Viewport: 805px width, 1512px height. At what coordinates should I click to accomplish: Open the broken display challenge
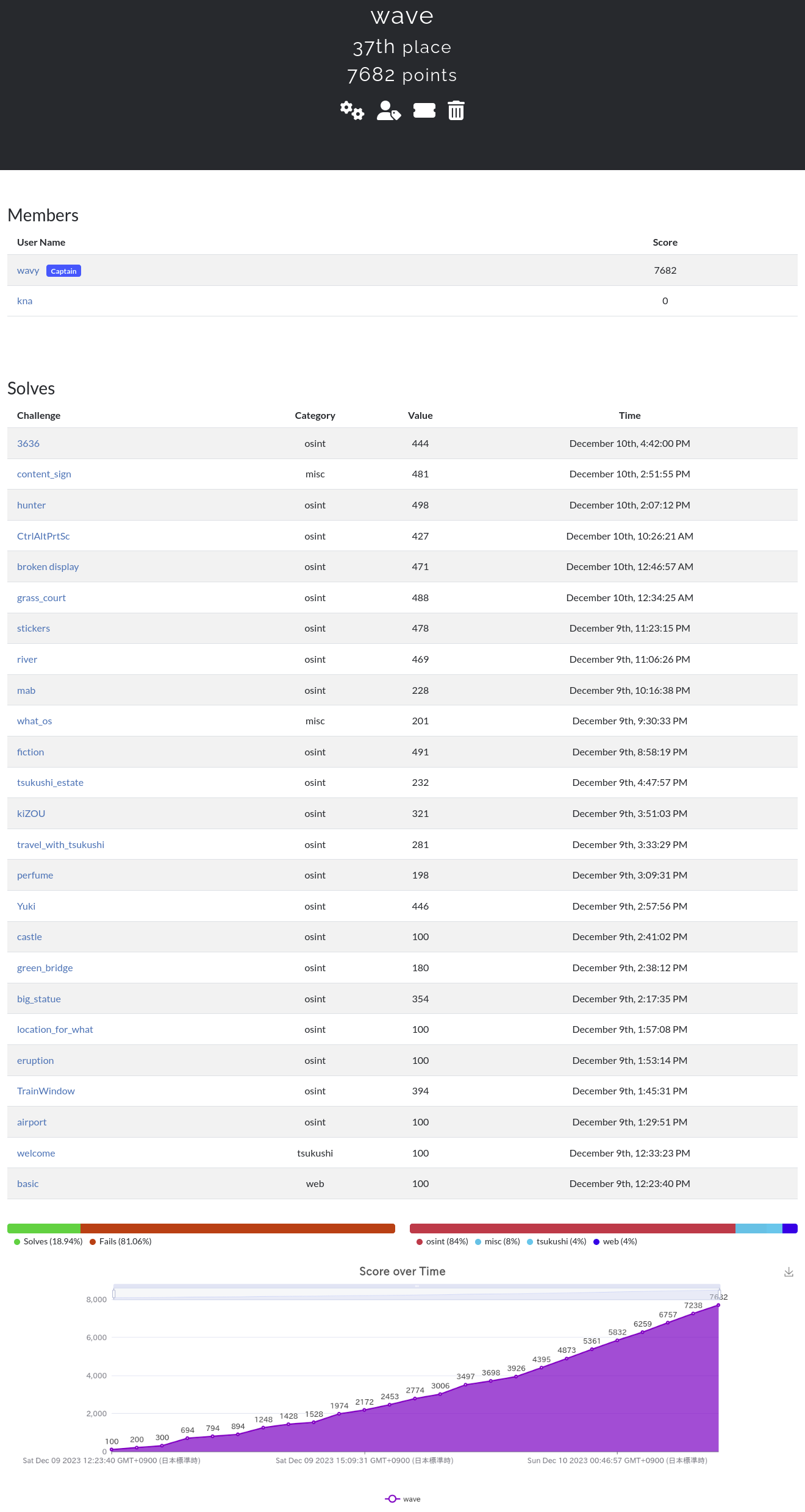click(x=48, y=567)
